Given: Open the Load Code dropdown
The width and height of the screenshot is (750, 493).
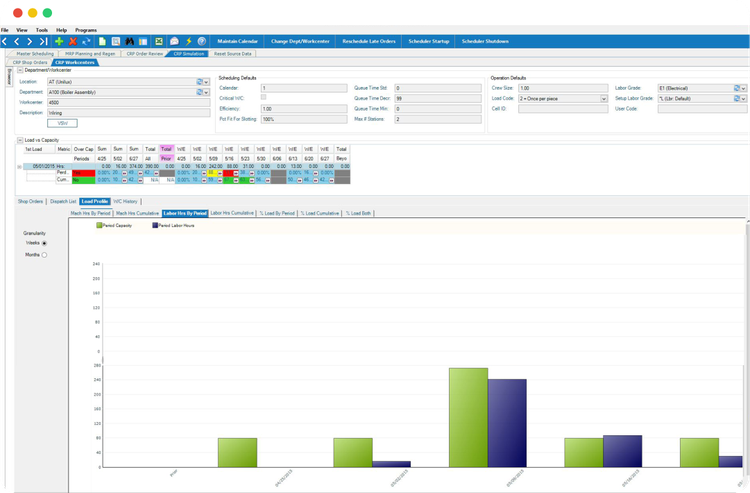Looking at the screenshot, I should click(x=604, y=99).
